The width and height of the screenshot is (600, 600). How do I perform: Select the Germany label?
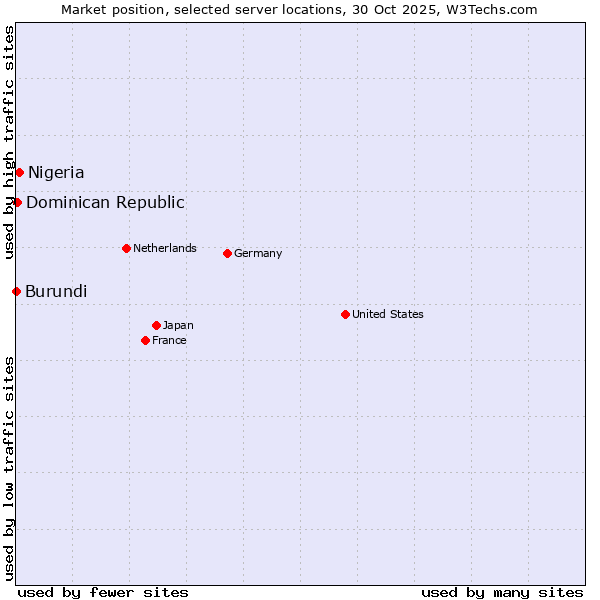(x=258, y=253)
